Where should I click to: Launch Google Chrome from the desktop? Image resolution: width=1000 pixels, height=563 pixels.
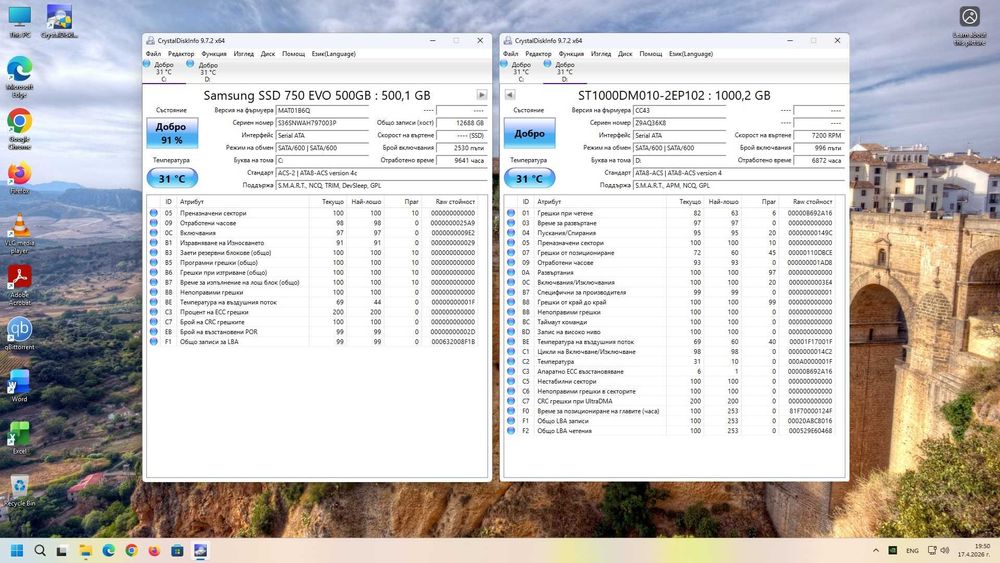(x=19, y=129)
